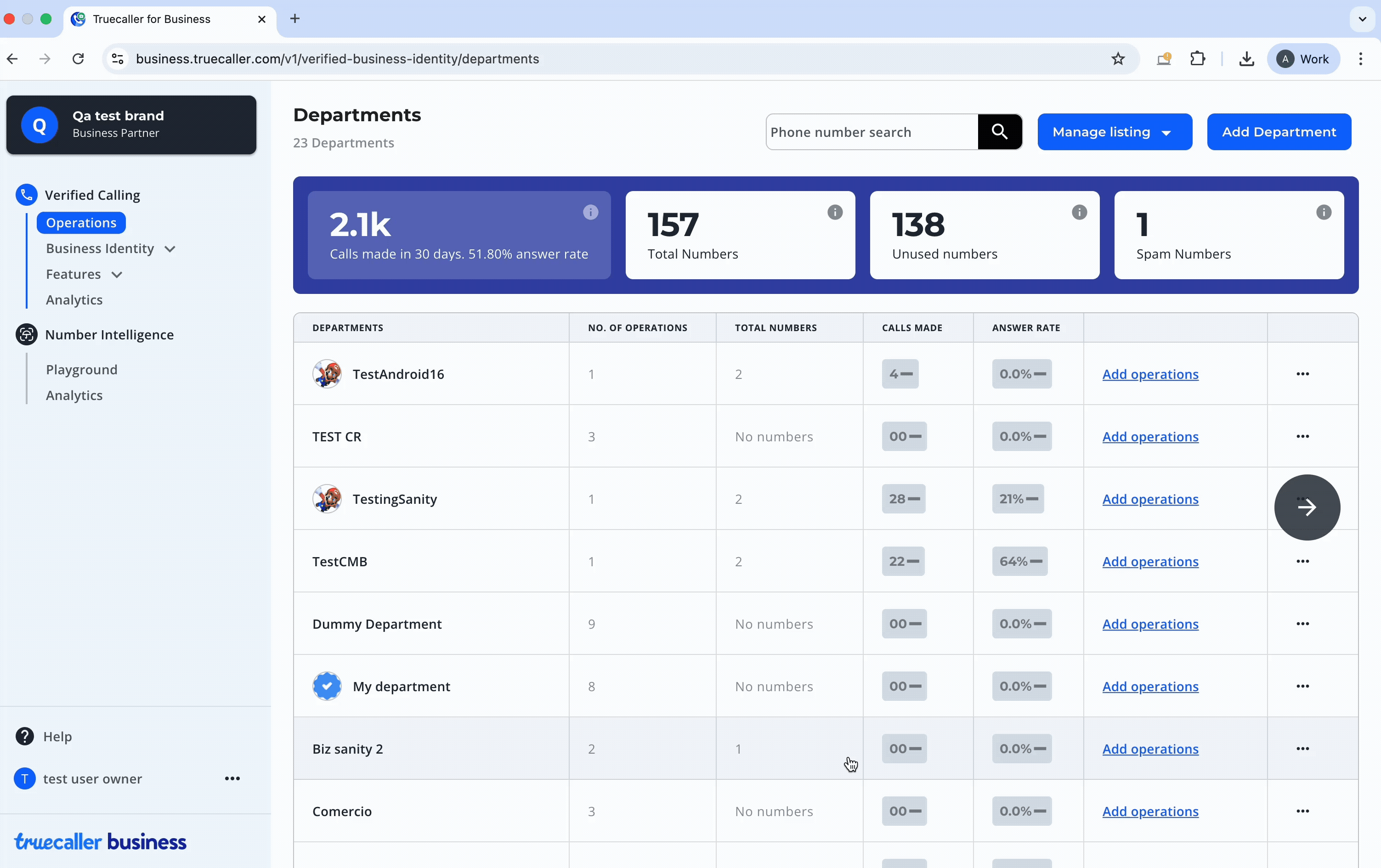Click TestingSanity department avatar thumbnail
1381x868 pixels.
click(327, 499)
